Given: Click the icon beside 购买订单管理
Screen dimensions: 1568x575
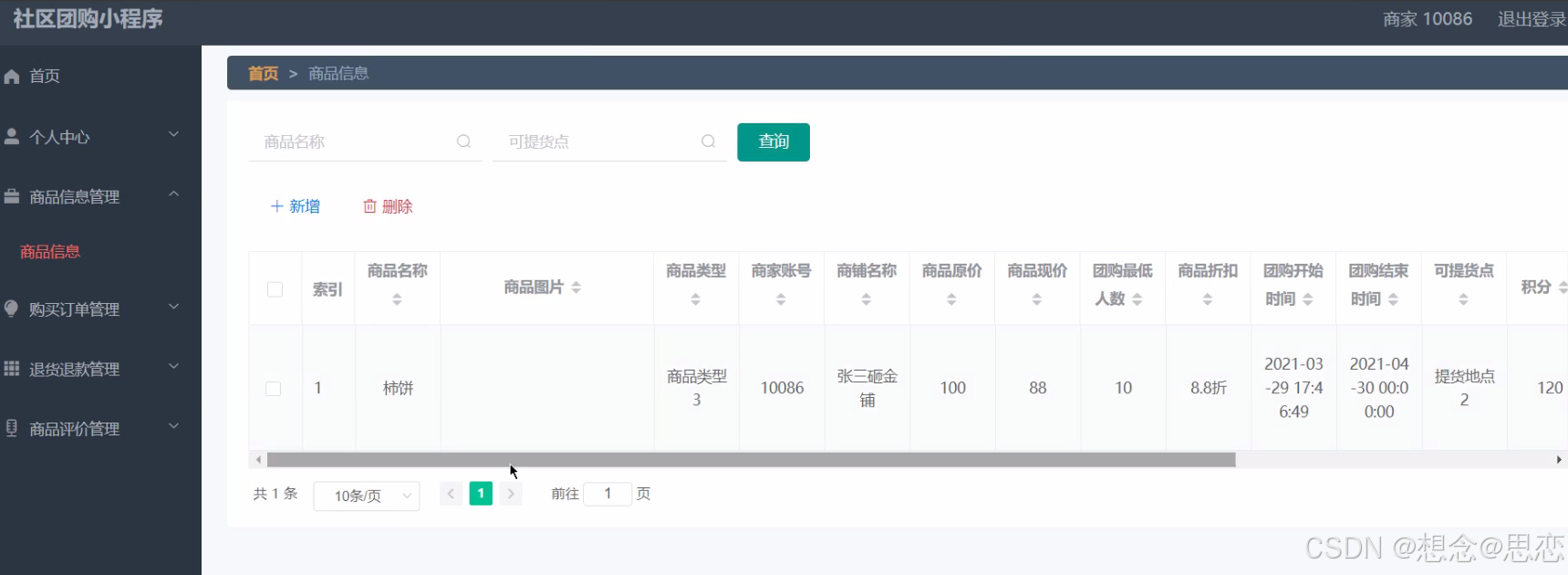Looking at the screenshot, I should (x=12, y=308).
